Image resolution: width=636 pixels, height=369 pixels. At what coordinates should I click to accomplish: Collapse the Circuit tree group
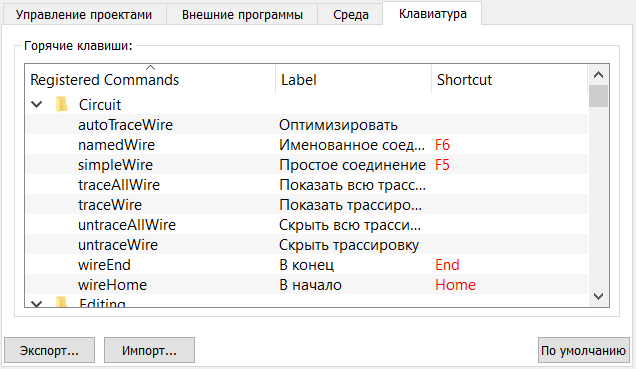pyautogui.click(x=37, y=105)
